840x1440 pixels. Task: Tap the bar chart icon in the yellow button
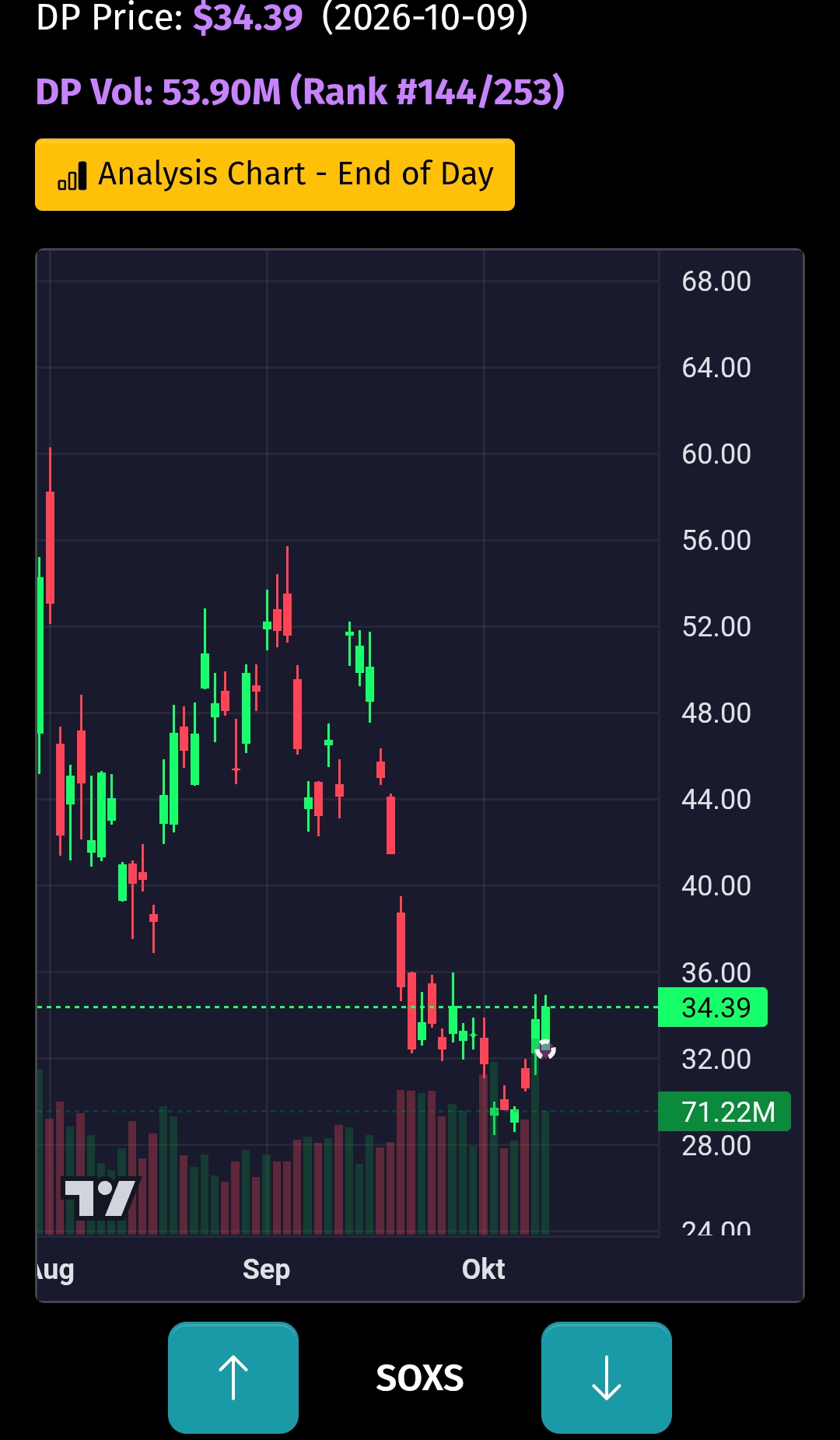click(x=72, y=177)
